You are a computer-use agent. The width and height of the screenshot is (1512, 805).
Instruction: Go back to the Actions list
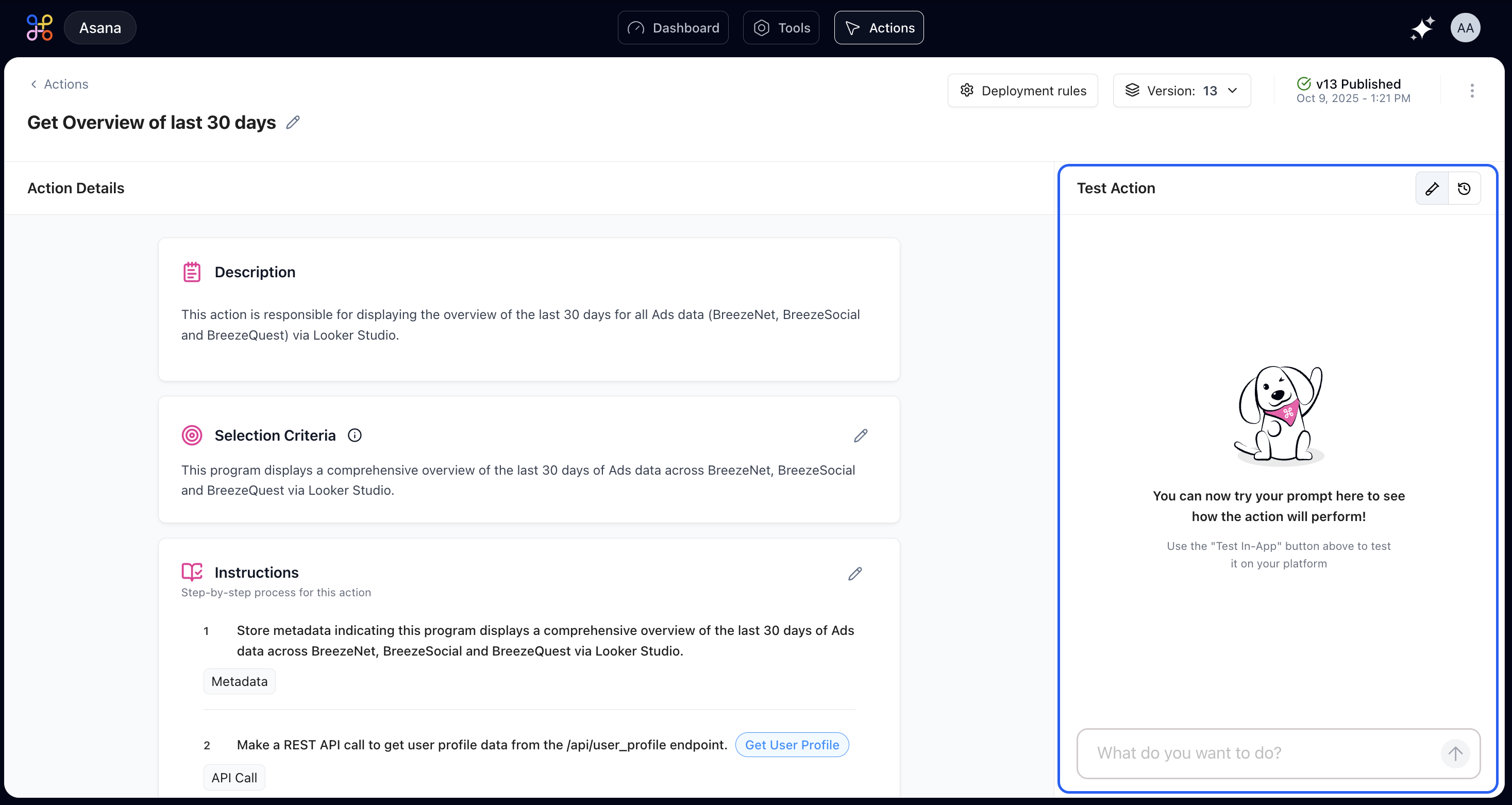click(59, 84)
